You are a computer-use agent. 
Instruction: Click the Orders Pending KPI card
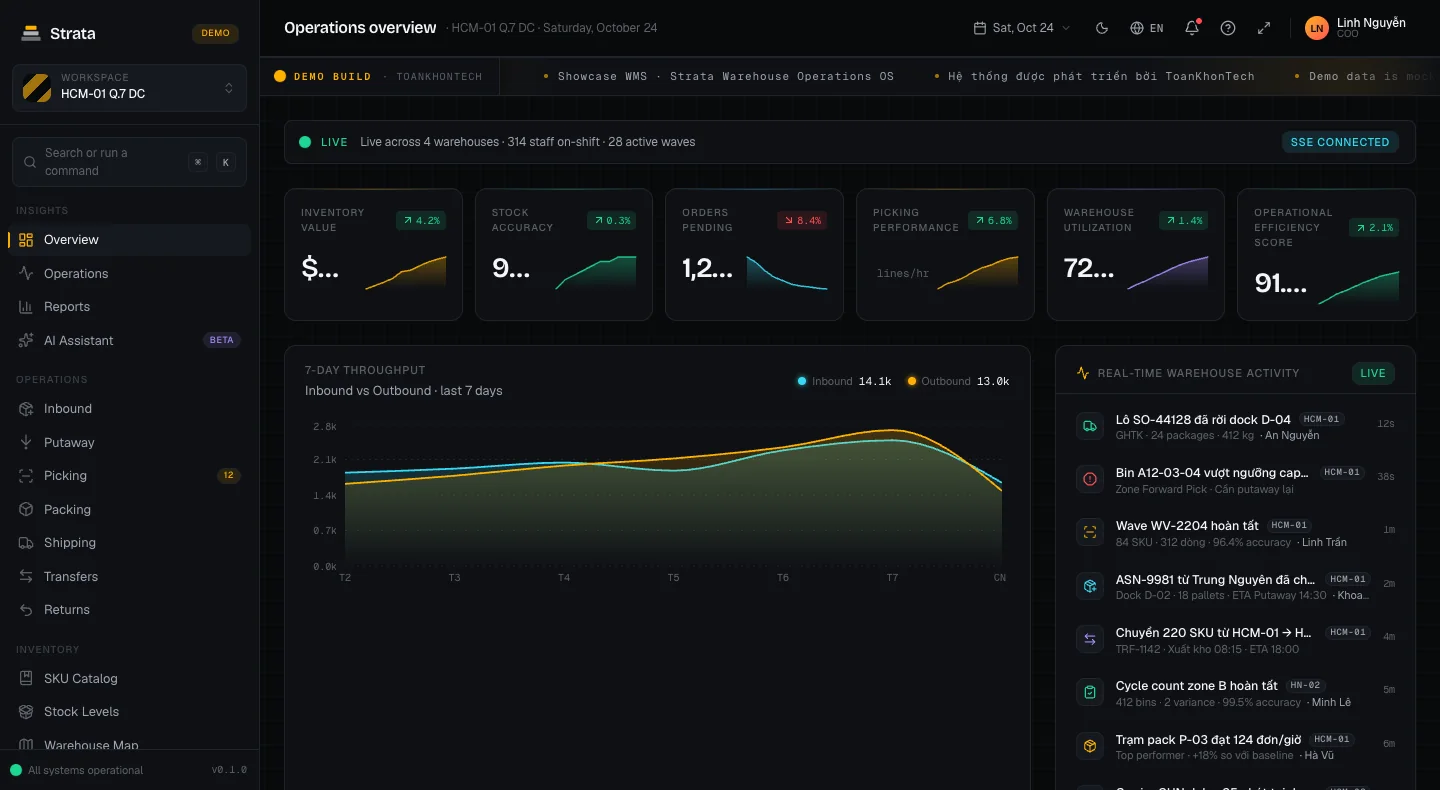754,255
